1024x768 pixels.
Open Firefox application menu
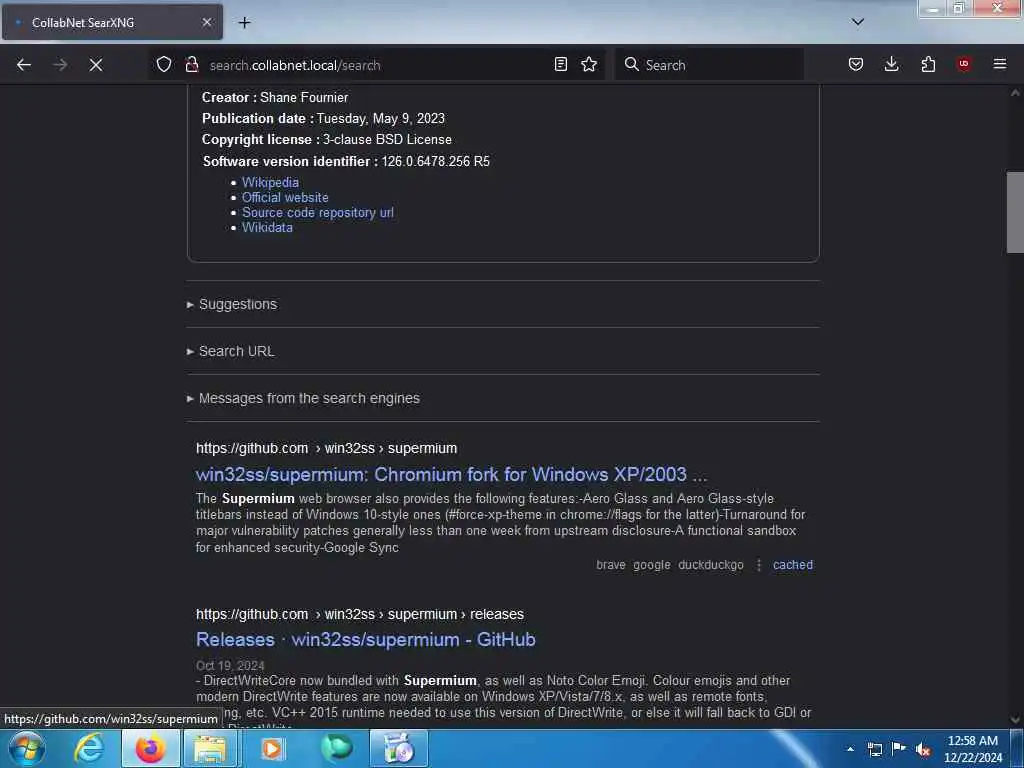coord(999,64)
